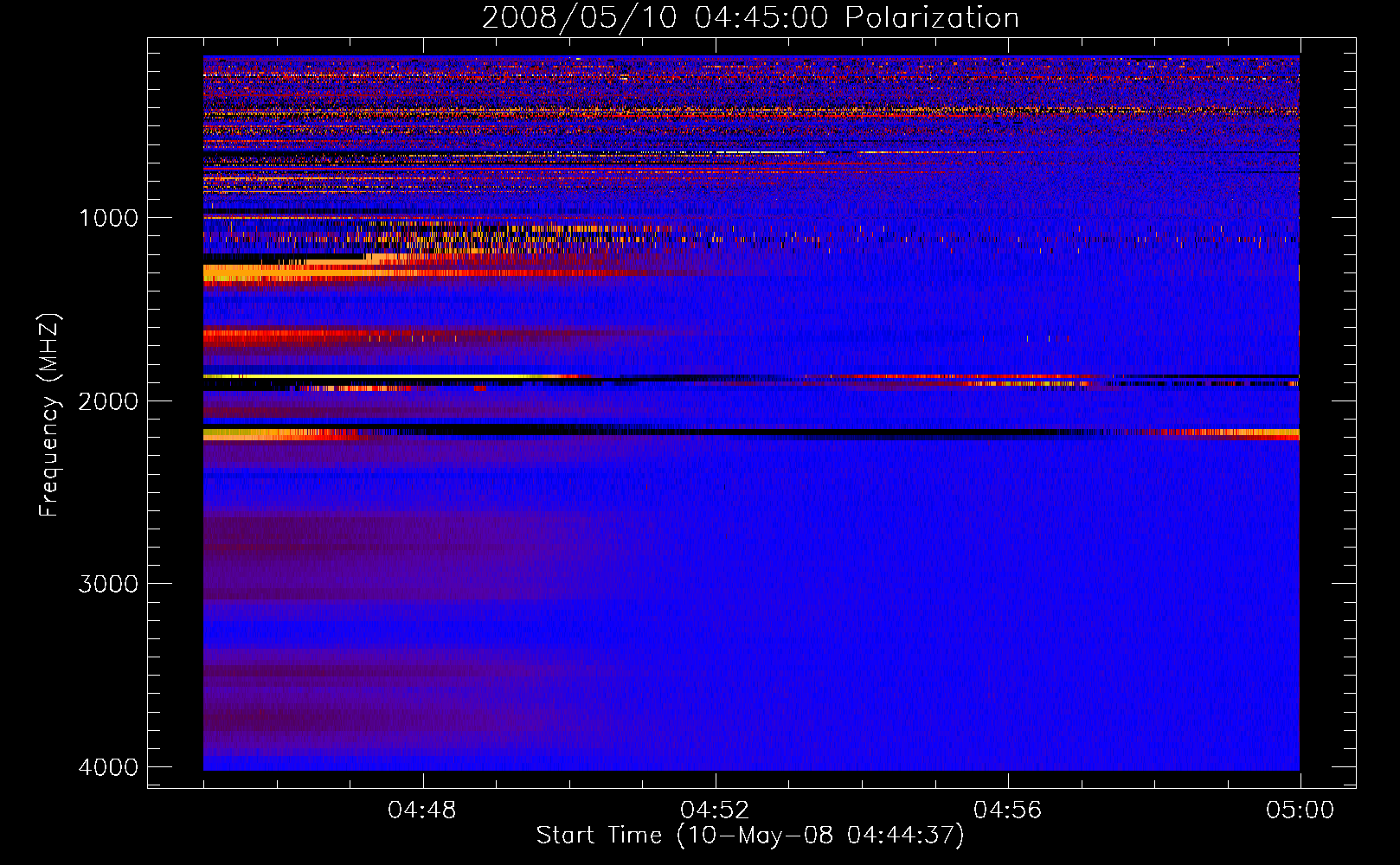Click the 4000 frequency tick label
This screenshot has height=865, width=1400.
[x=108, y=767]
